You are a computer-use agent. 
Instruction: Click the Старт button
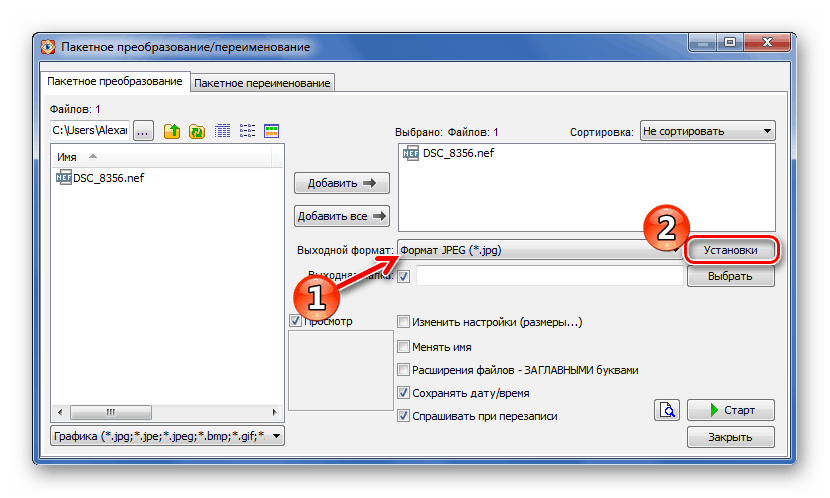click(730, 410)
